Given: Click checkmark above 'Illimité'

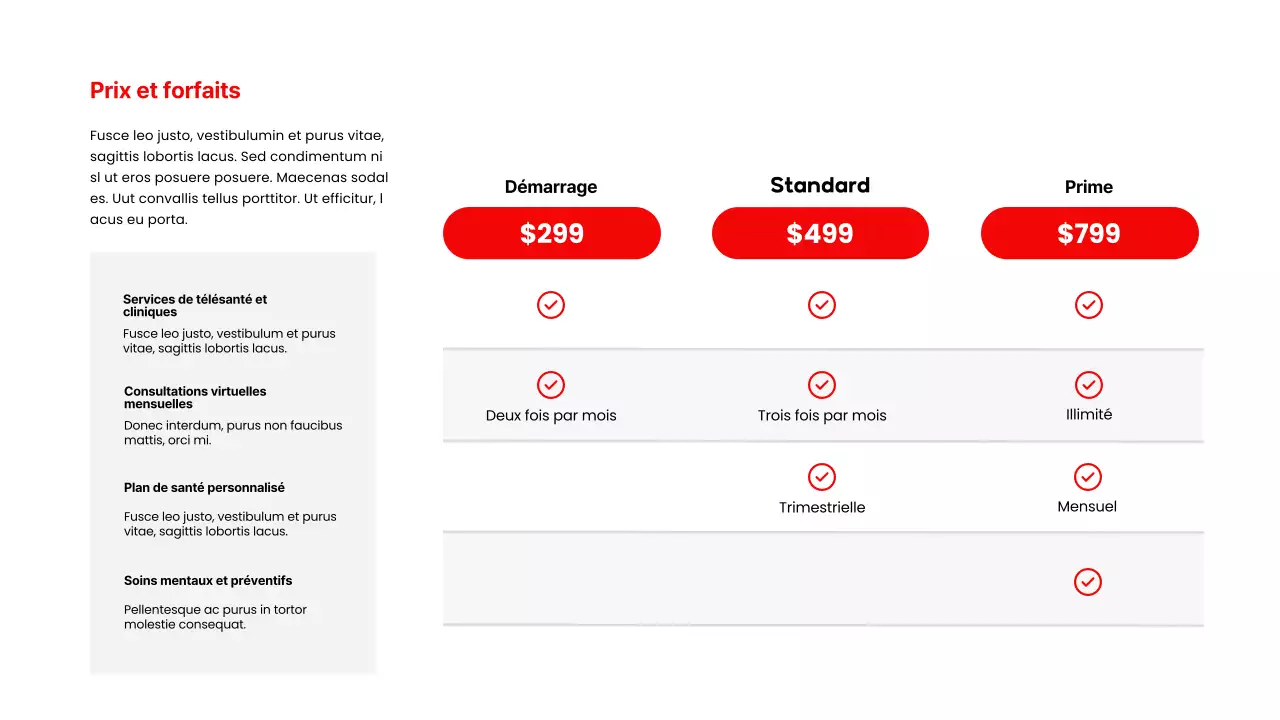Looking at the screenshot, I should click(1089, 385).
